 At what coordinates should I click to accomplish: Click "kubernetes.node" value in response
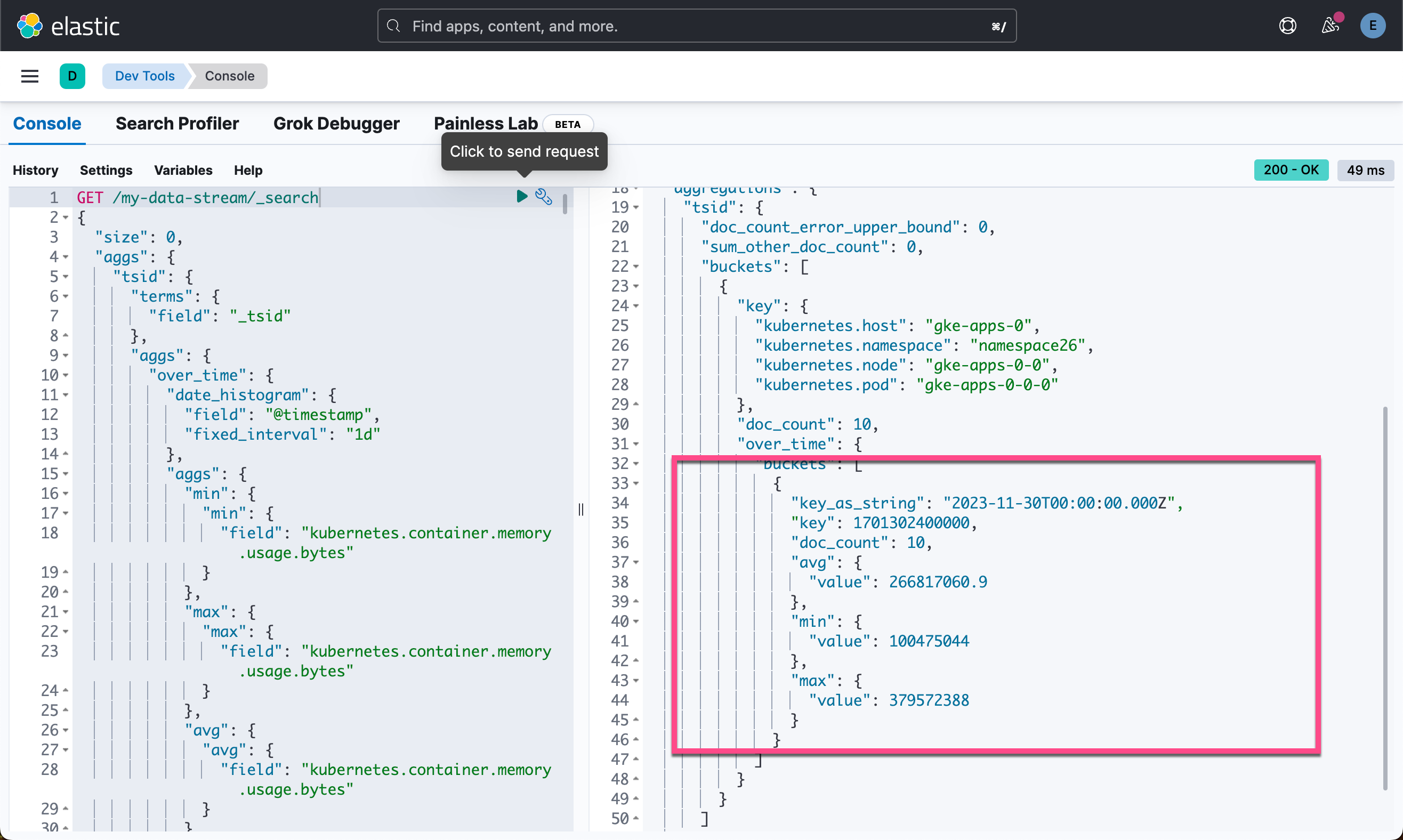click(x=987, y=365)
